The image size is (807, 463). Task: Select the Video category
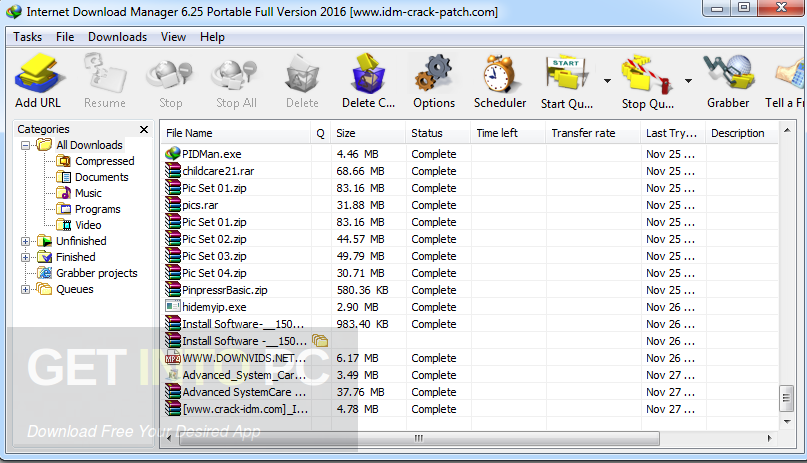(88, 225)
